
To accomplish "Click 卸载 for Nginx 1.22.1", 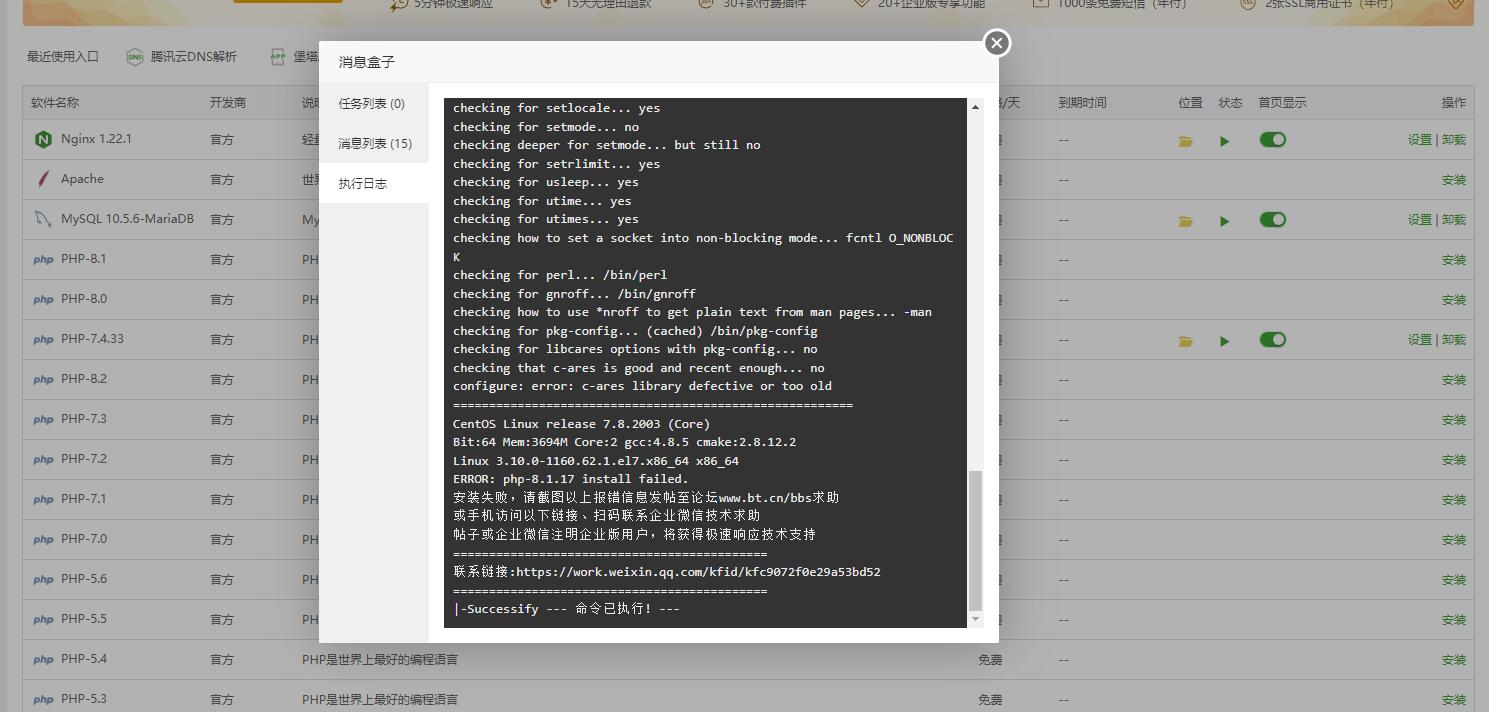I will 1454,140.
